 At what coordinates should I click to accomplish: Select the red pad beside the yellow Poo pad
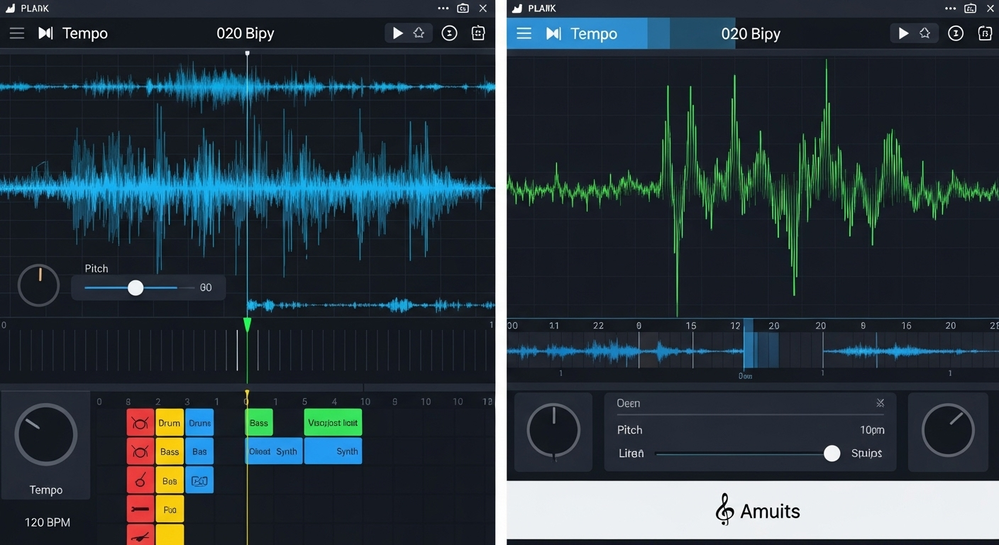coord(140,509)
